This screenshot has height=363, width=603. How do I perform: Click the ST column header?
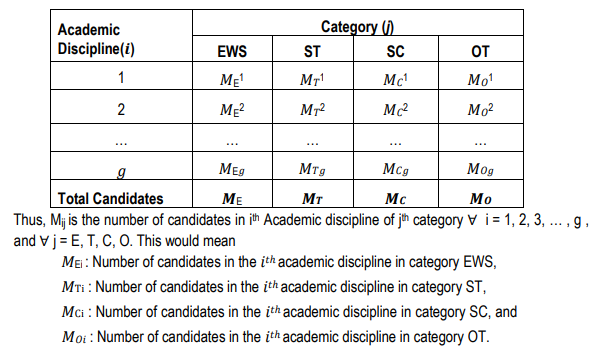click(313, 49)
